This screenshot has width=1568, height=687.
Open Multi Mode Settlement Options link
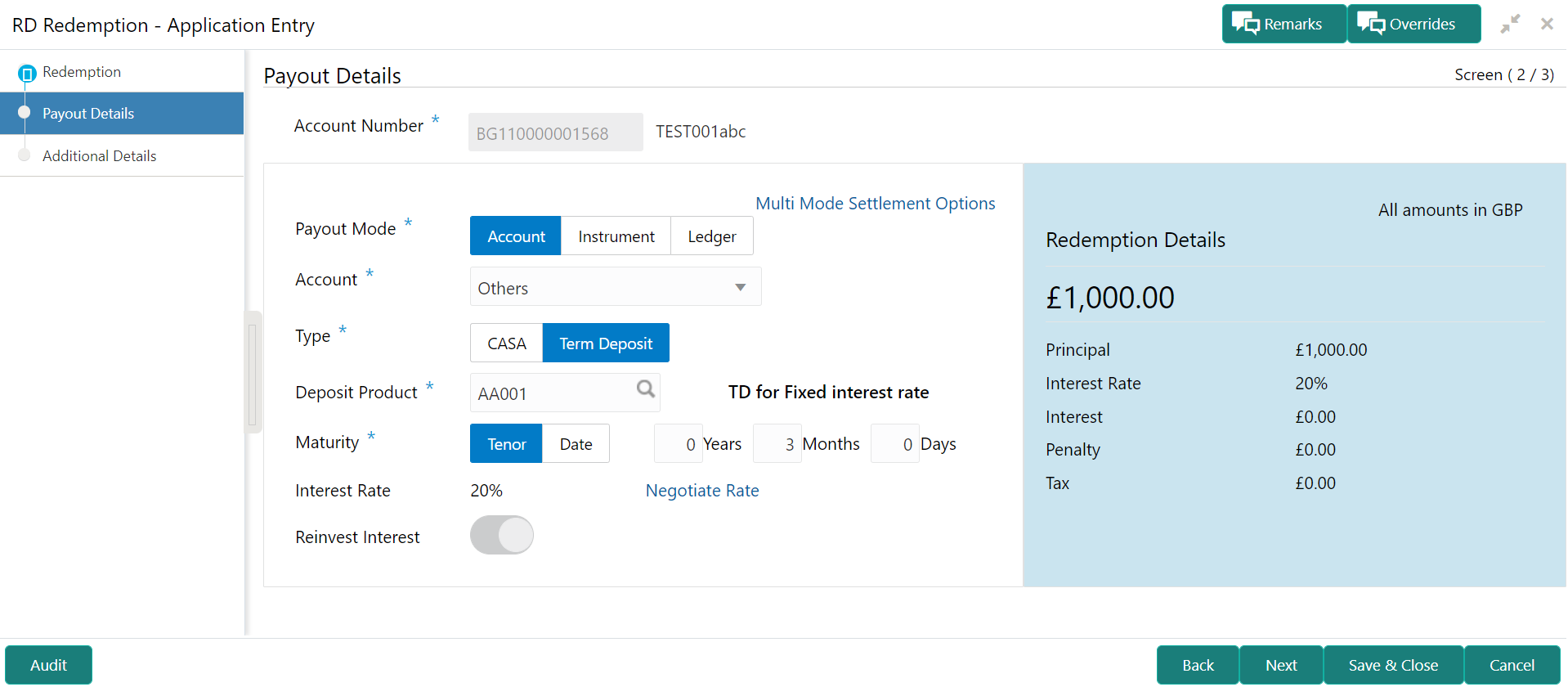[x=875, y=204]
